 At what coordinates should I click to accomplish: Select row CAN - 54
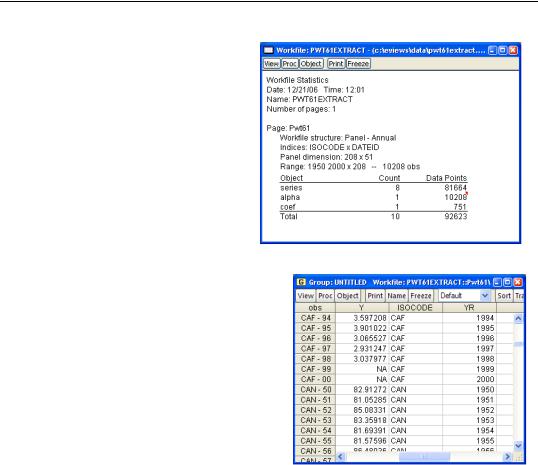coord(315,431)
